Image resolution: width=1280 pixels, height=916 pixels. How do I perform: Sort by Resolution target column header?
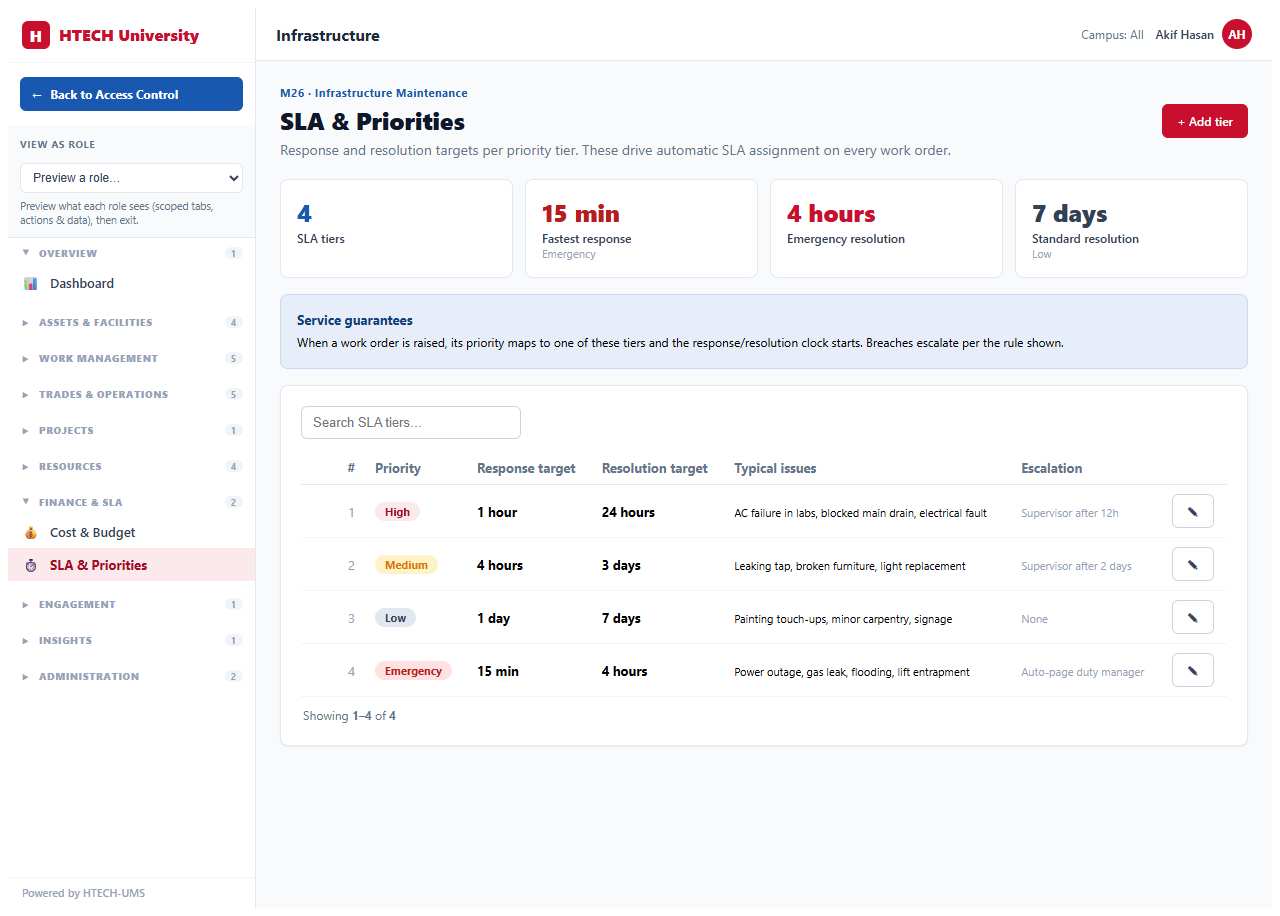click(x=655, y=468)
